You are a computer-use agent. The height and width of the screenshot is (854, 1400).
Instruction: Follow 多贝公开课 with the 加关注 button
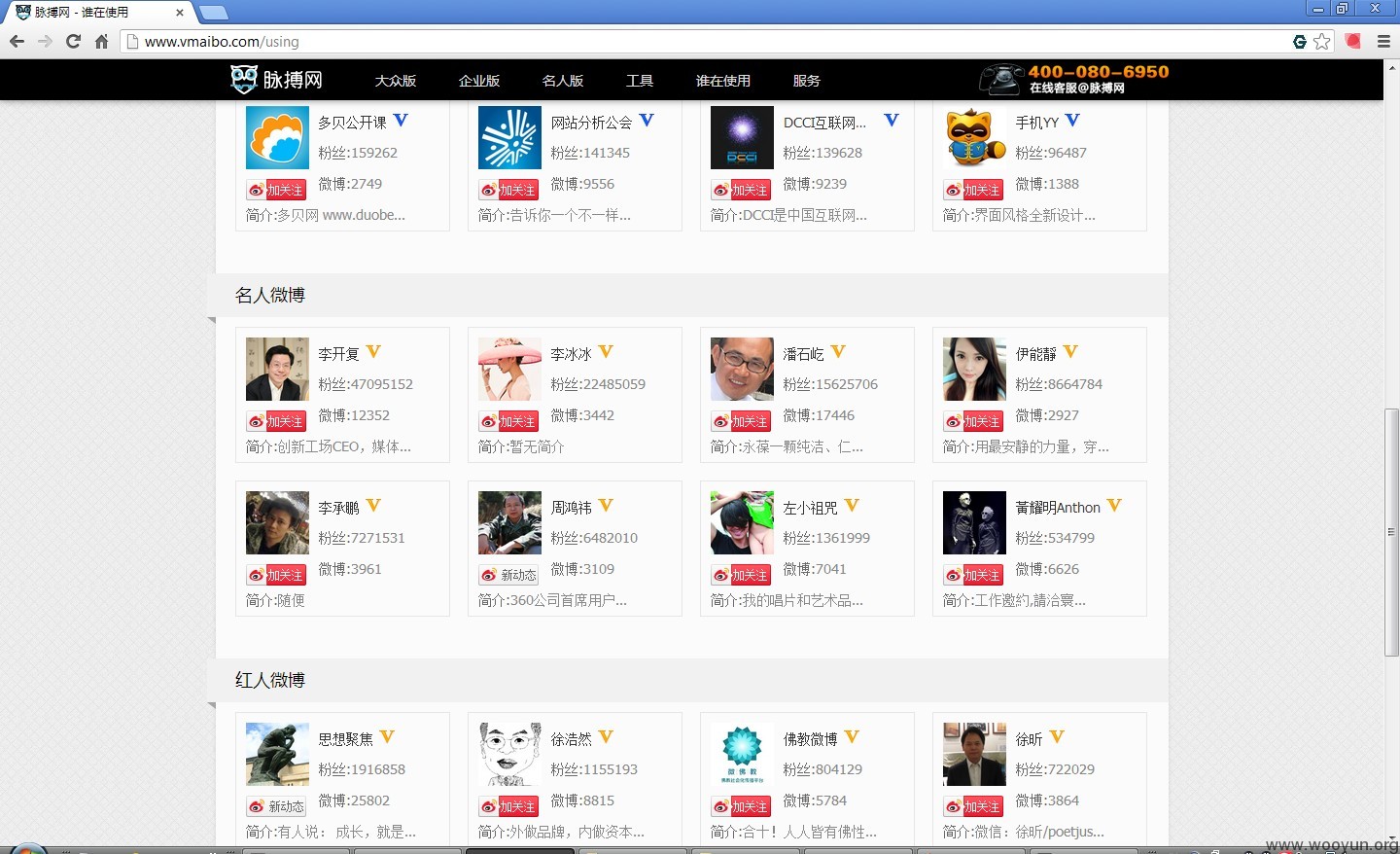276,190
